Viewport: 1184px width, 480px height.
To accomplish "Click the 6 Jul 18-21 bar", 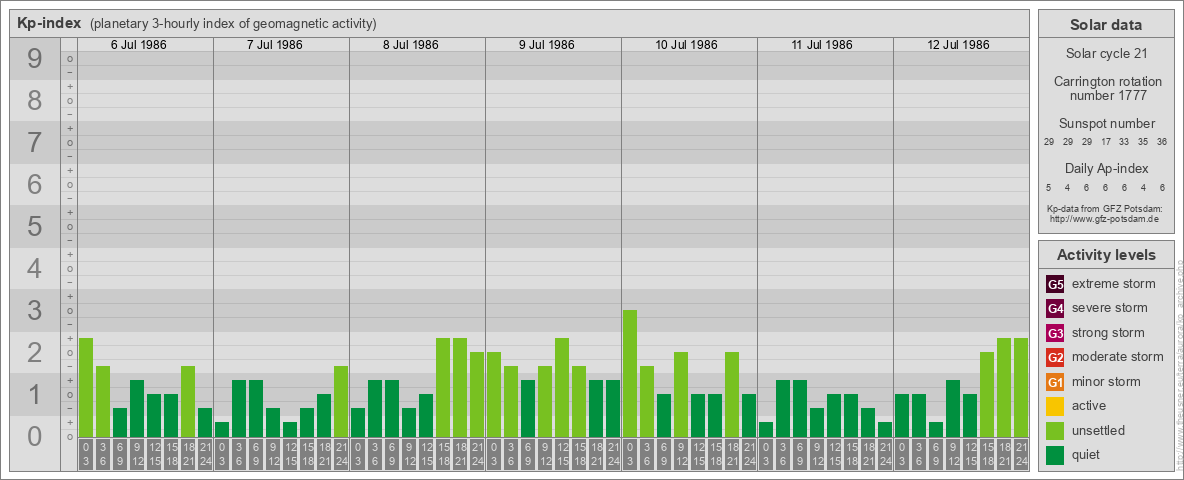I will tap(188, 401).
